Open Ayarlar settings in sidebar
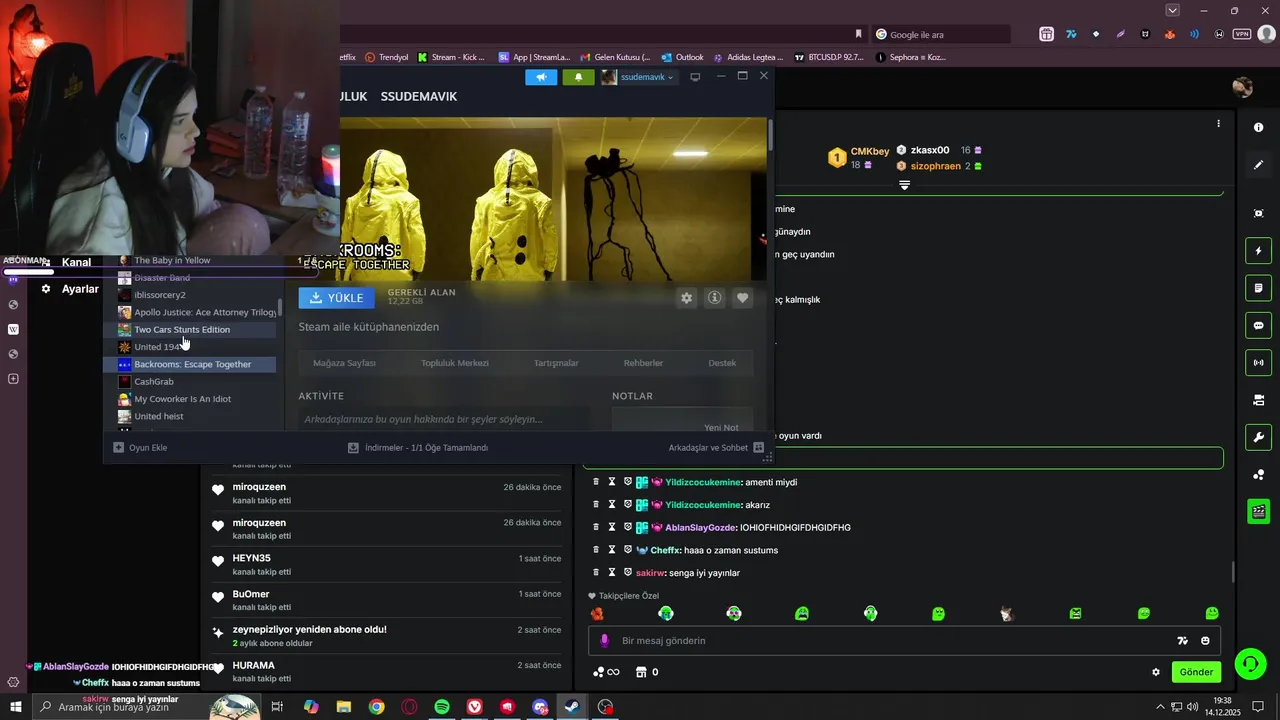The image size is (1280, 720). coord(70,289)
